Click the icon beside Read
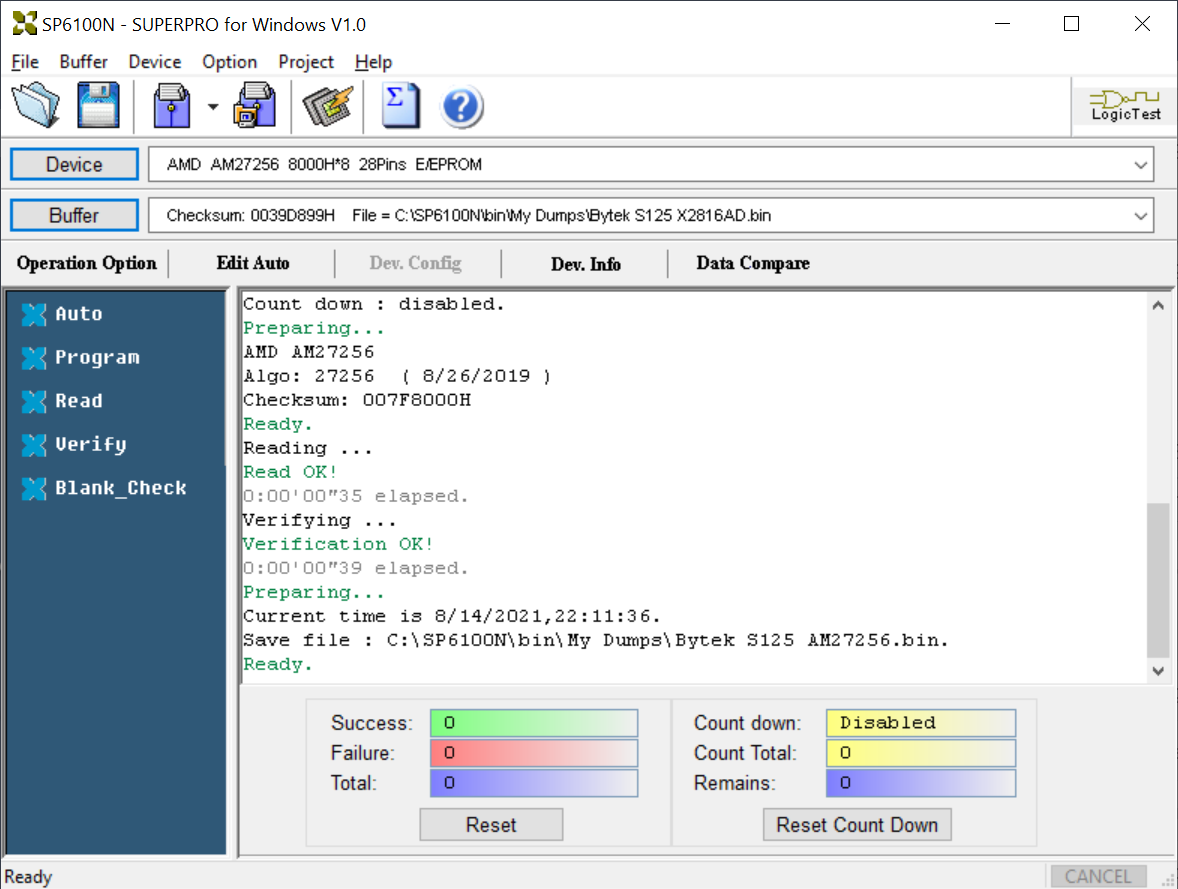 34,401
